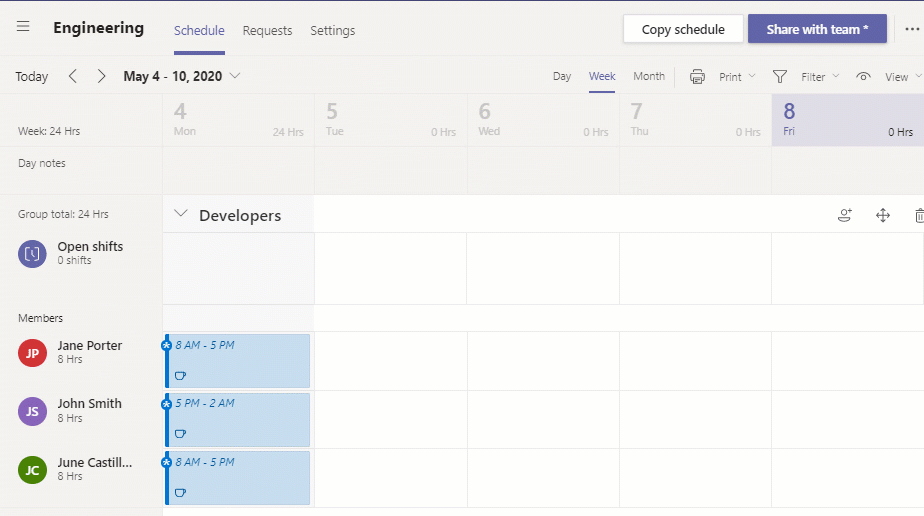924x516 pixels.
Task: Click the Open shifts clock icon
Action: click(x=32, y=254)
